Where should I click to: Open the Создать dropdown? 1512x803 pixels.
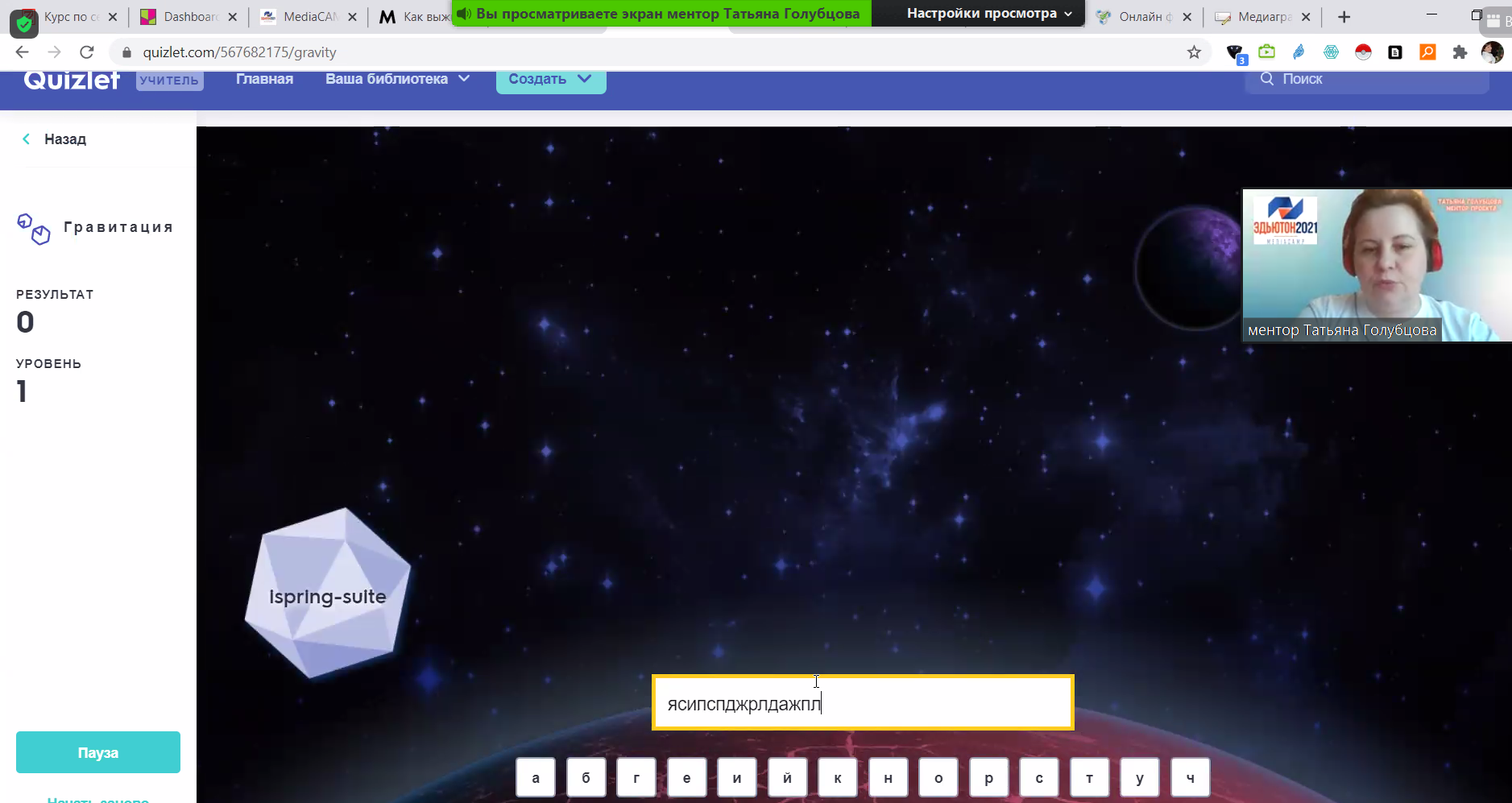tap(551, 80)
